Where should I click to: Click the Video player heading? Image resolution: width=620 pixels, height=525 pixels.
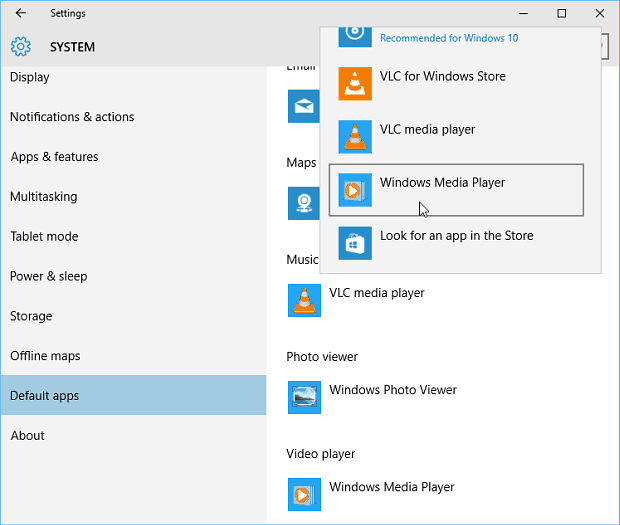pos(321,454)
